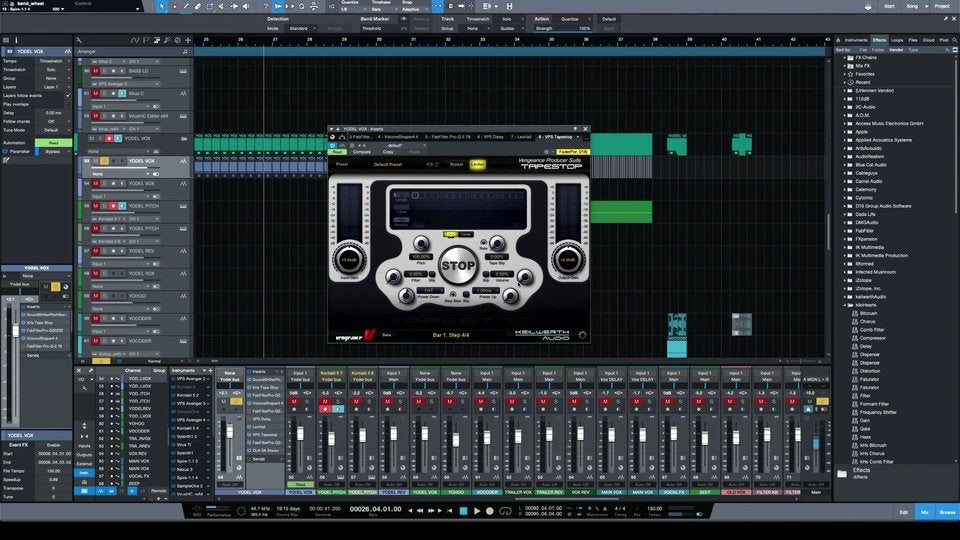This screenshot has width=960, height=540.
Task: Open the Follow chords dropdown
Action: (54, 121)
